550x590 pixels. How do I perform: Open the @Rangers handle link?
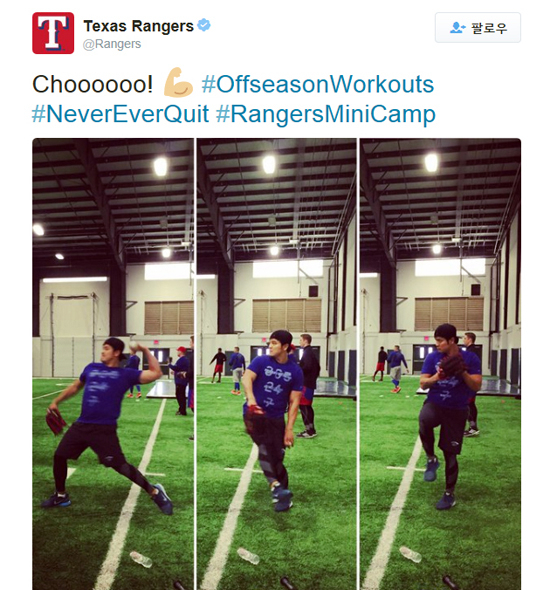click(x=112, y=44)
